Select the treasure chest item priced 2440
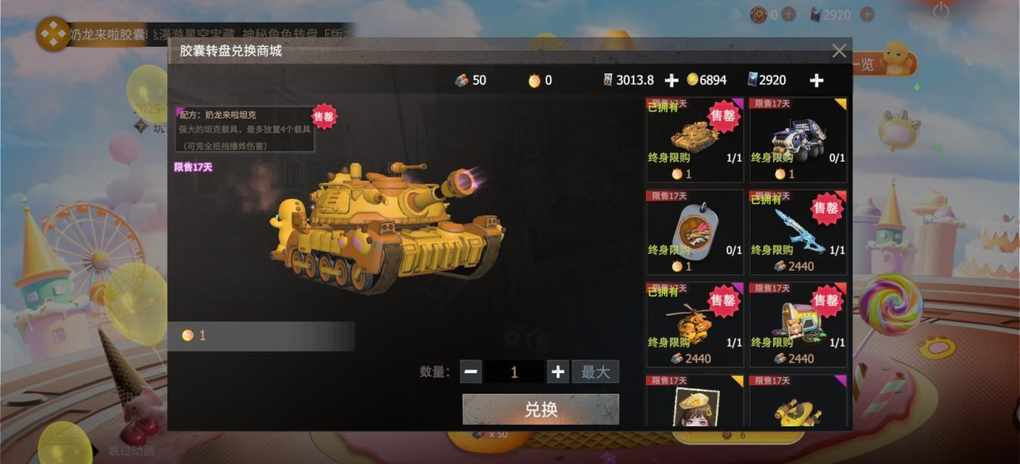Screen dimensions: 1020x464 tap(798, 325)
